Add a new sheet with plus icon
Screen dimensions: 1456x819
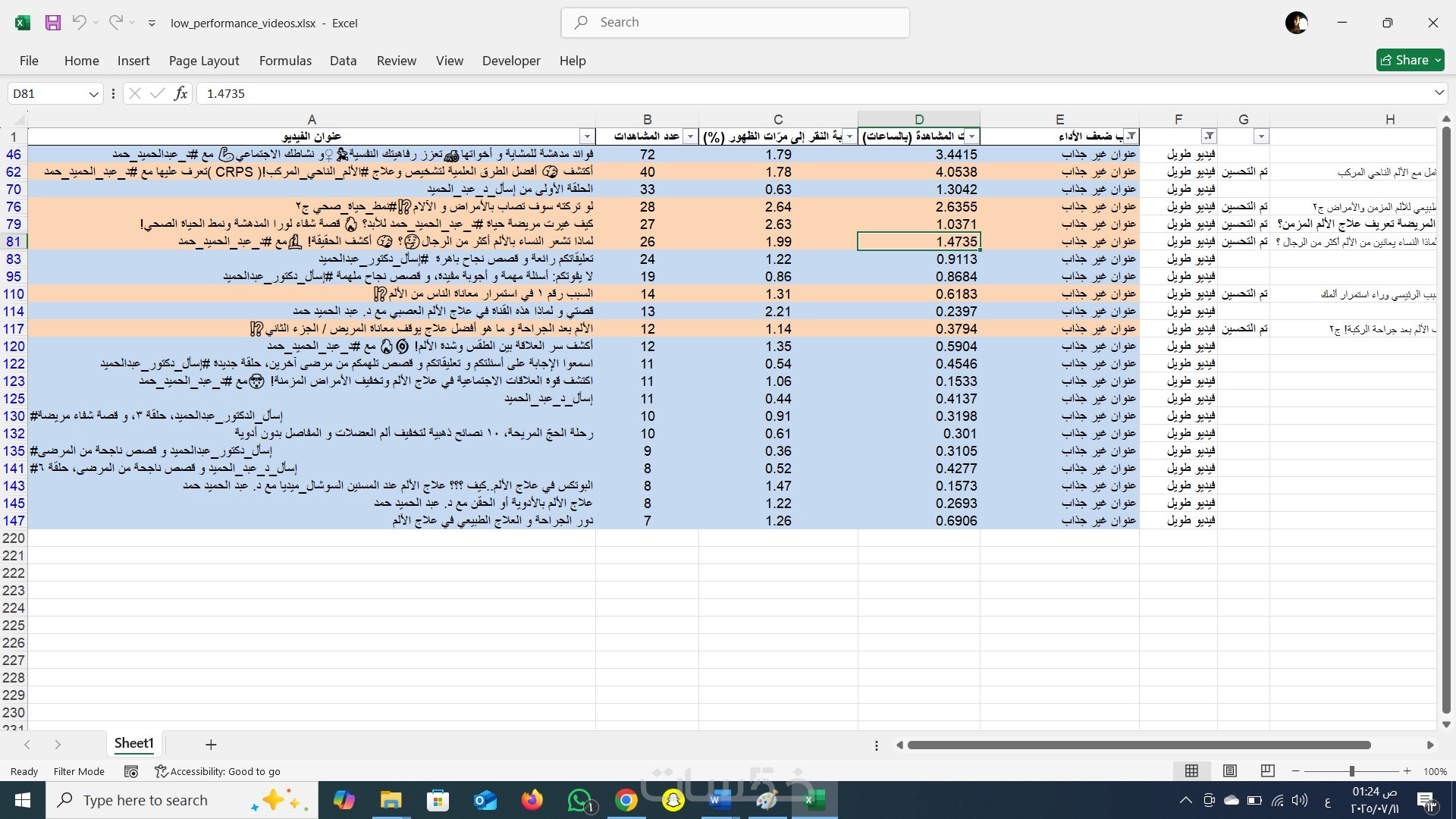click(x=211, y=745)
